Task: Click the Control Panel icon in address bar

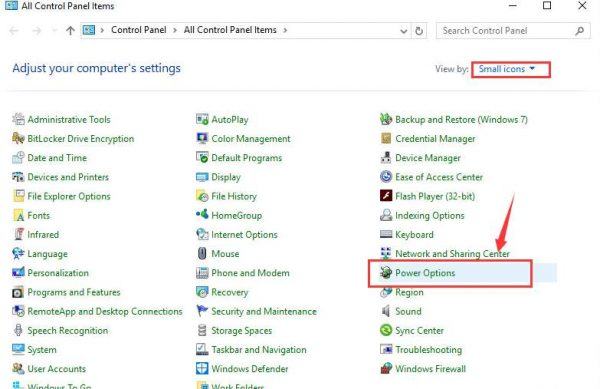Action: click(x=89, y=30)
